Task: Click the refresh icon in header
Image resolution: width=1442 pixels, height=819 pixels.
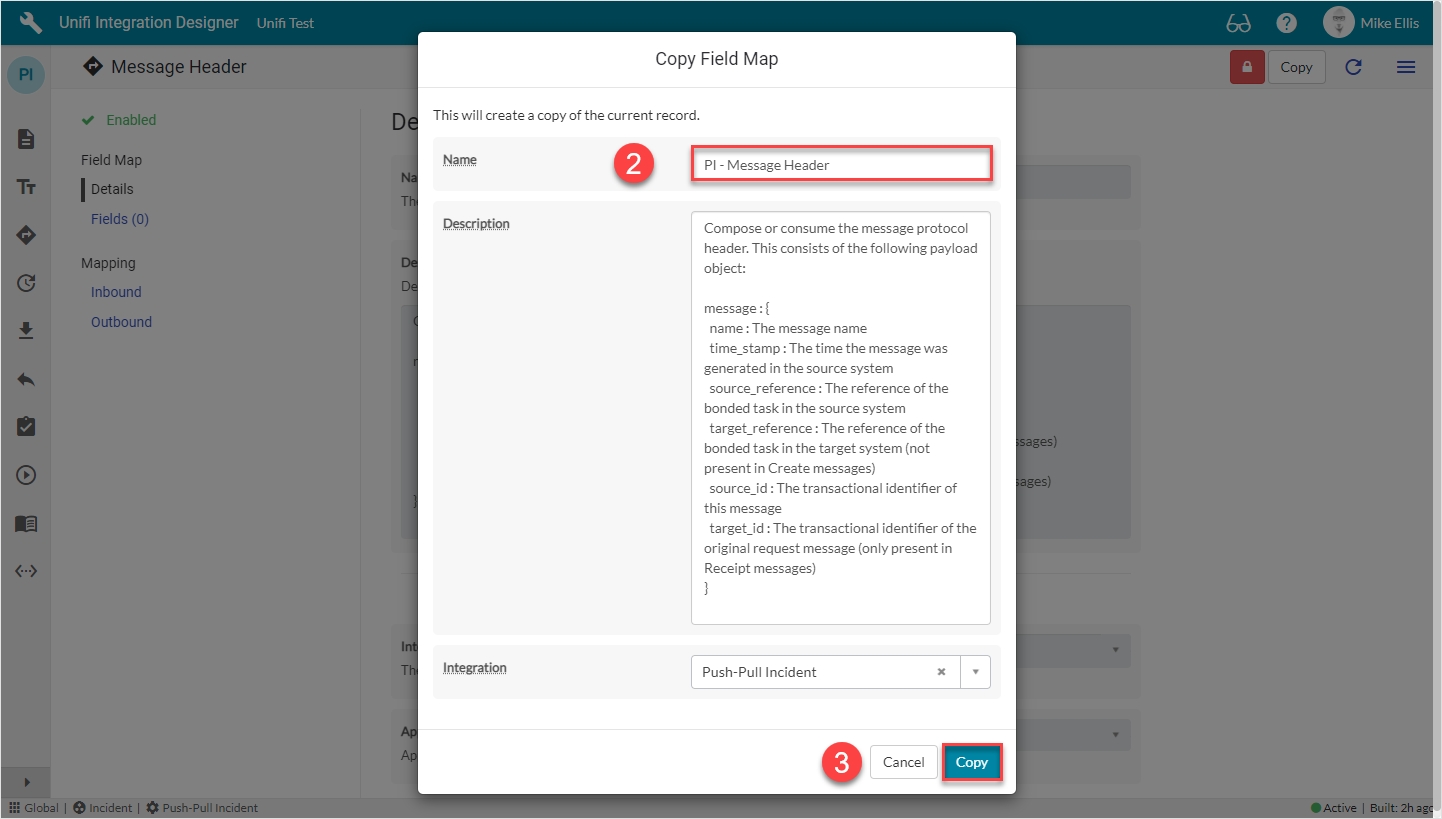Action: [x=1353, y=67]
